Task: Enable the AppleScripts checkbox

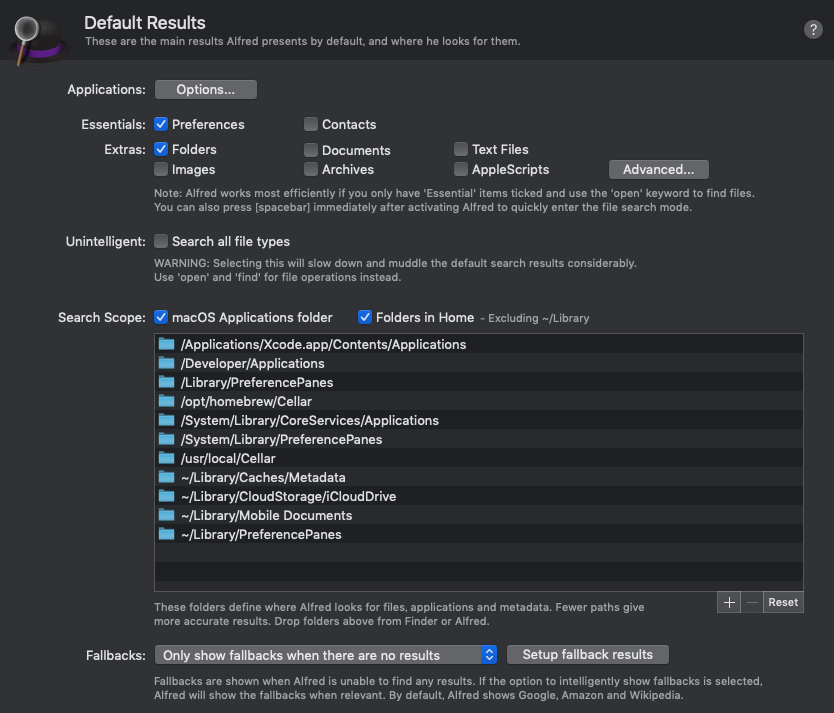Action: pos(461,169)
